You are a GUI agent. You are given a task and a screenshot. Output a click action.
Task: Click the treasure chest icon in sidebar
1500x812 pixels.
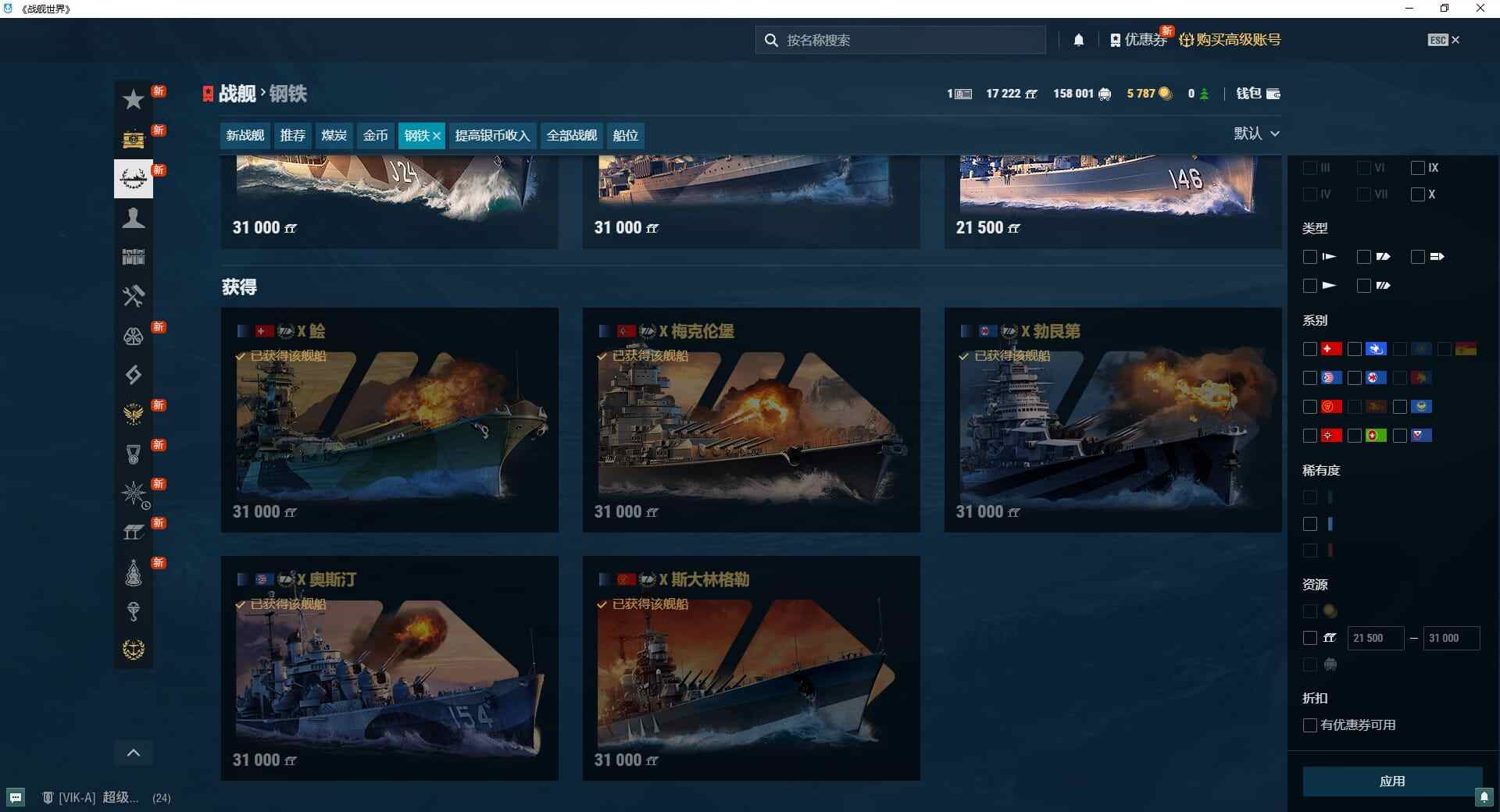coord(134,139)
